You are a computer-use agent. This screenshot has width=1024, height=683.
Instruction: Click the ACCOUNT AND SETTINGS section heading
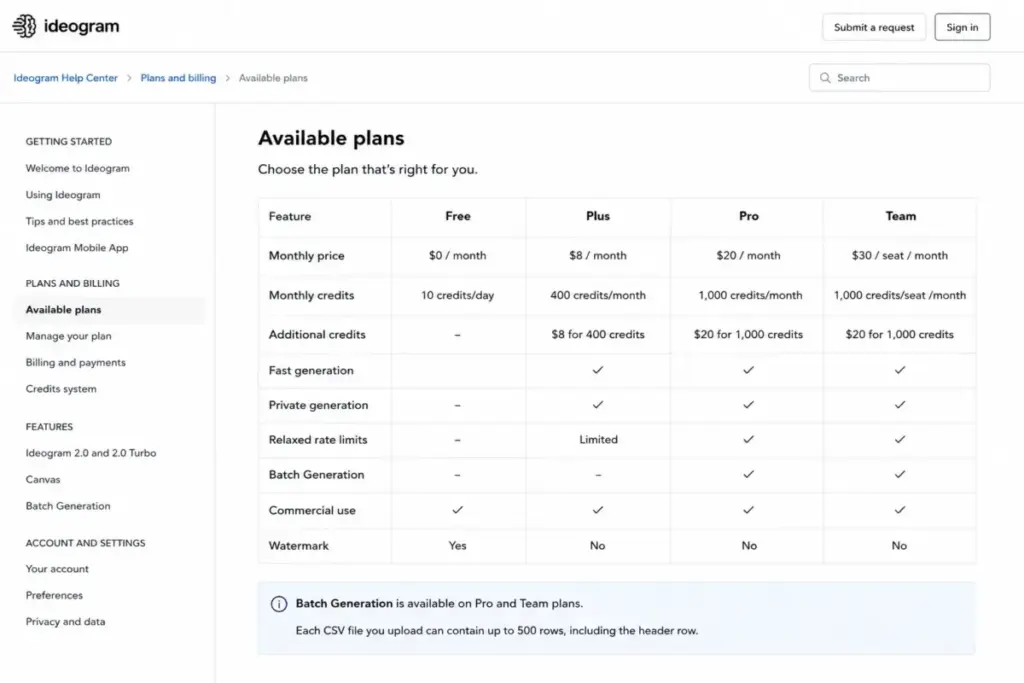[86, 543]
